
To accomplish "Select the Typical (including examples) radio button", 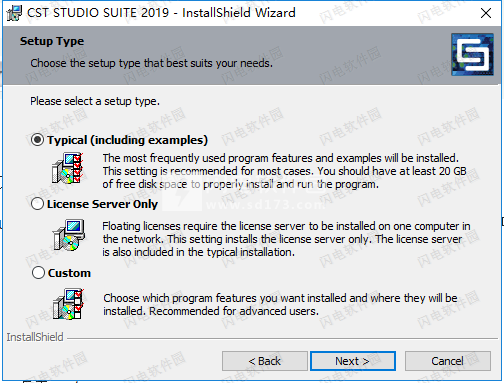I will [37, 140].
